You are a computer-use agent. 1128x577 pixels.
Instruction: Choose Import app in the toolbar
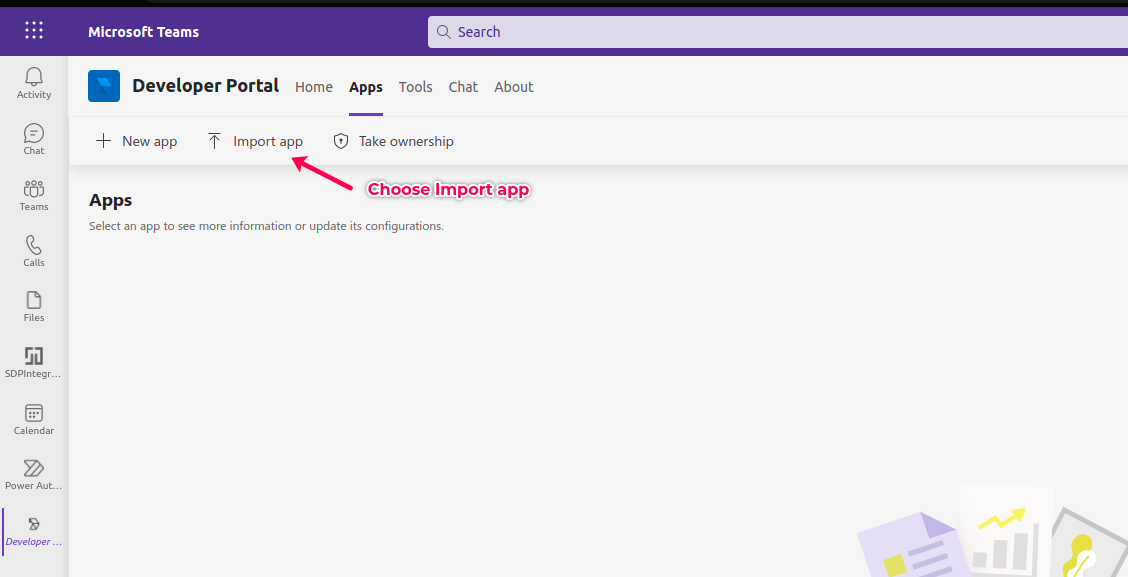(255, 141)
